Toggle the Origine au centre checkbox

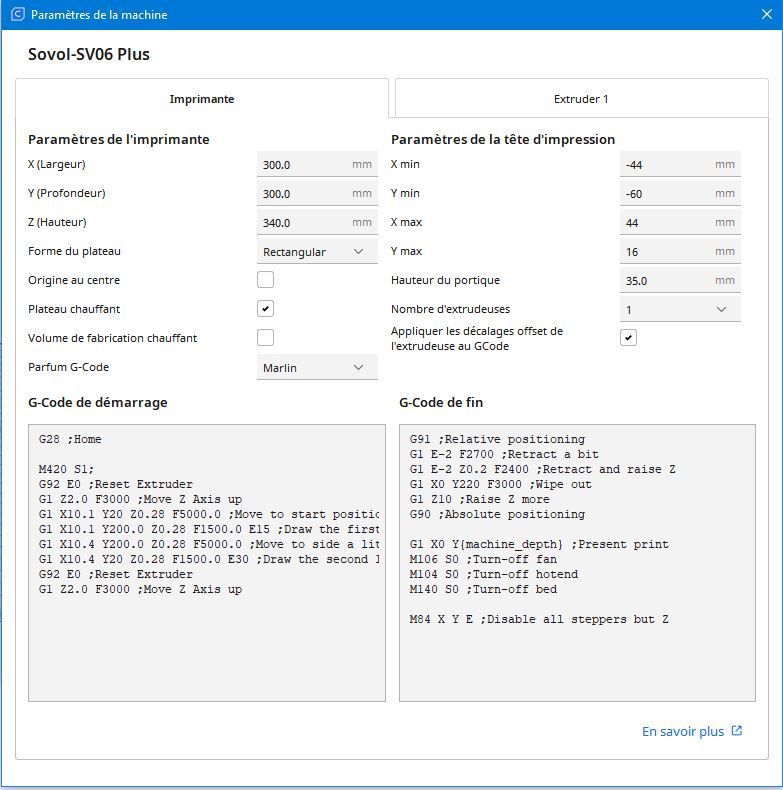[x=266, y=280]
